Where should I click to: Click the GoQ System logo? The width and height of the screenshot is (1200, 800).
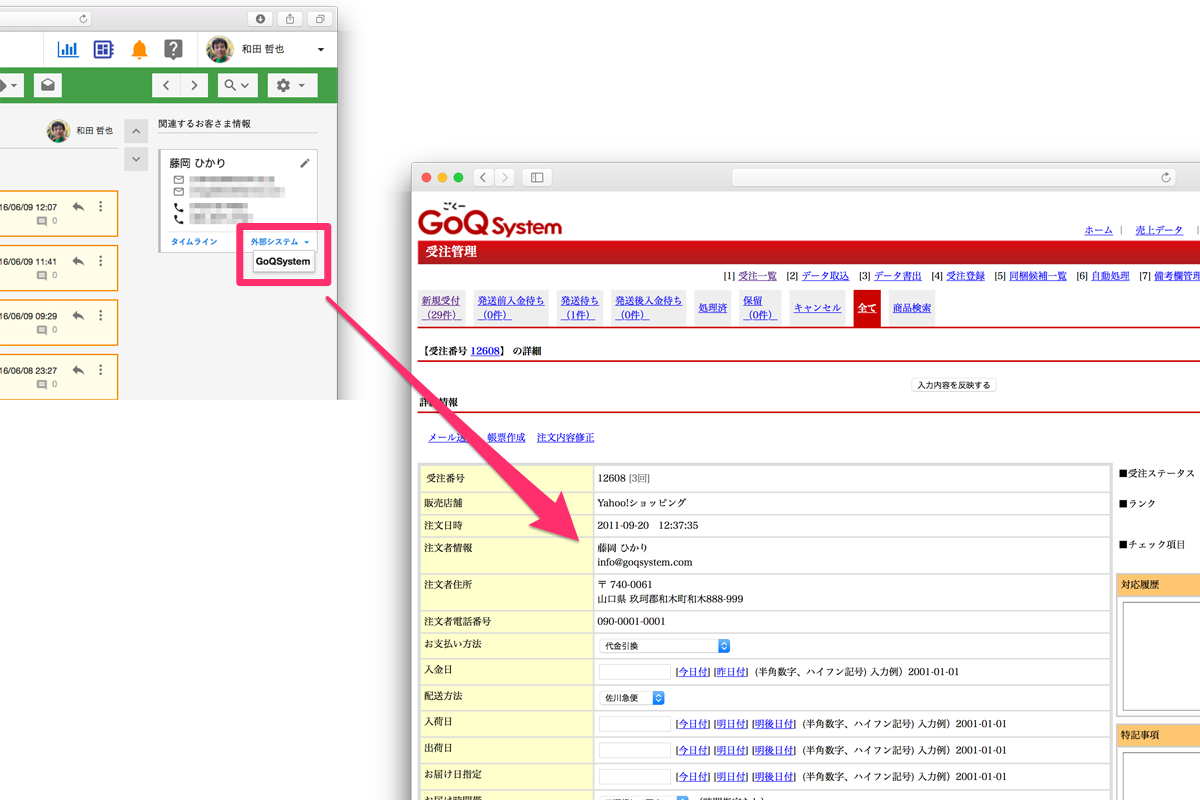[x=489, y=219]
